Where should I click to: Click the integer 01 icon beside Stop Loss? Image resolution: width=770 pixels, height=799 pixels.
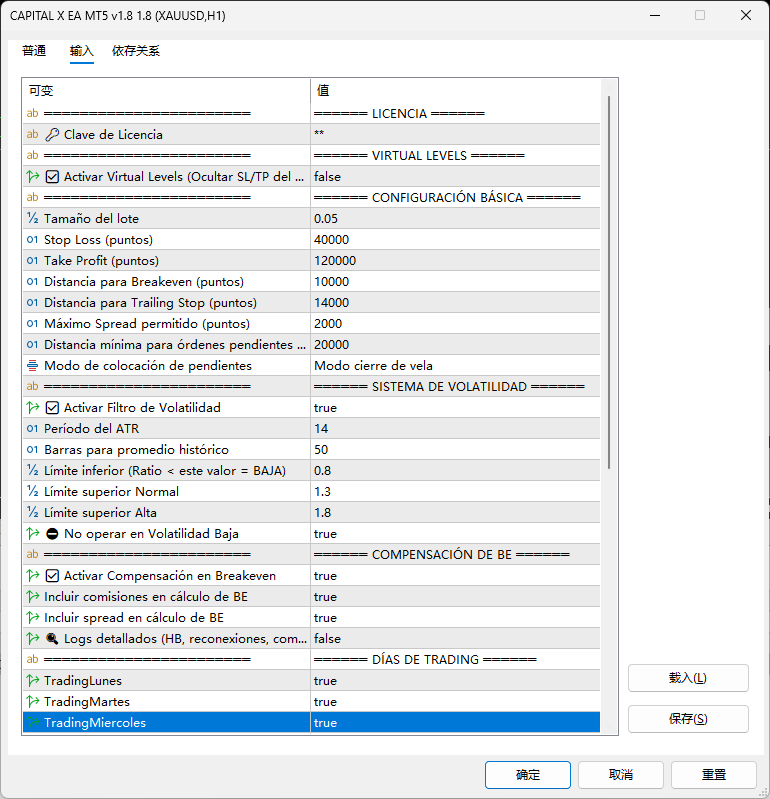(33, 239)
